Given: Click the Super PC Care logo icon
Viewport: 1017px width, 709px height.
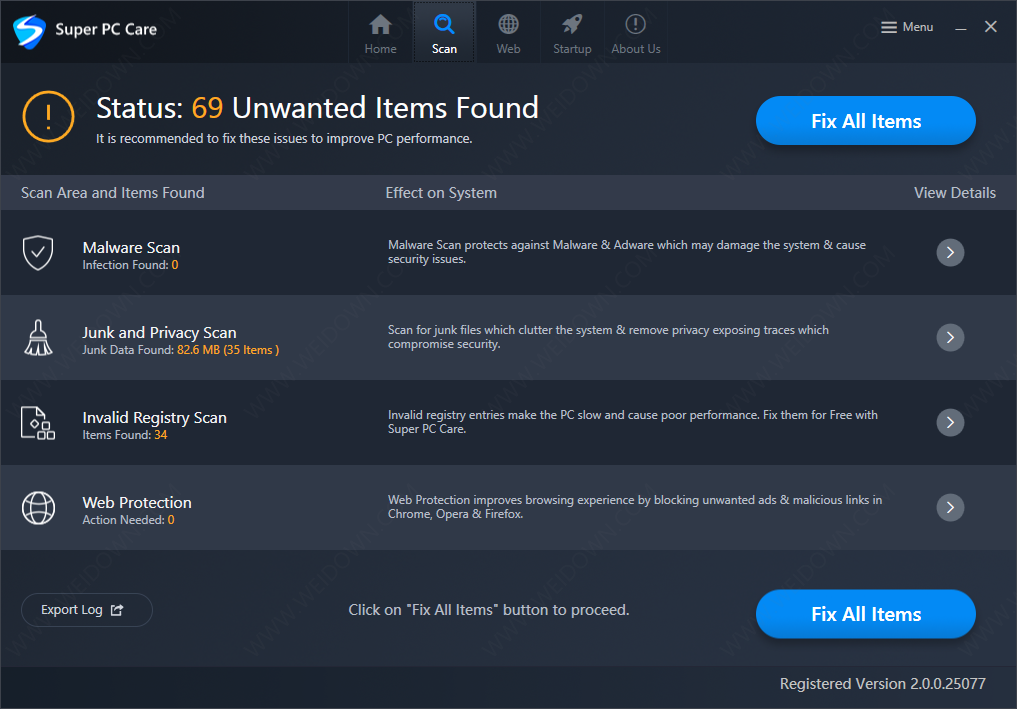Looking at the screenshot, I should [29, 30].
